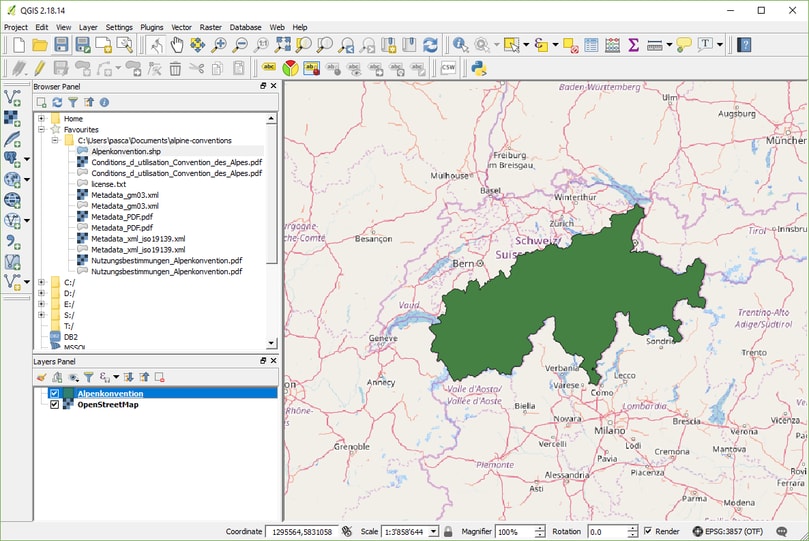Click the Save Project floppy icon
The width and height of the screenshot is (809, 541).
point(61,45)
